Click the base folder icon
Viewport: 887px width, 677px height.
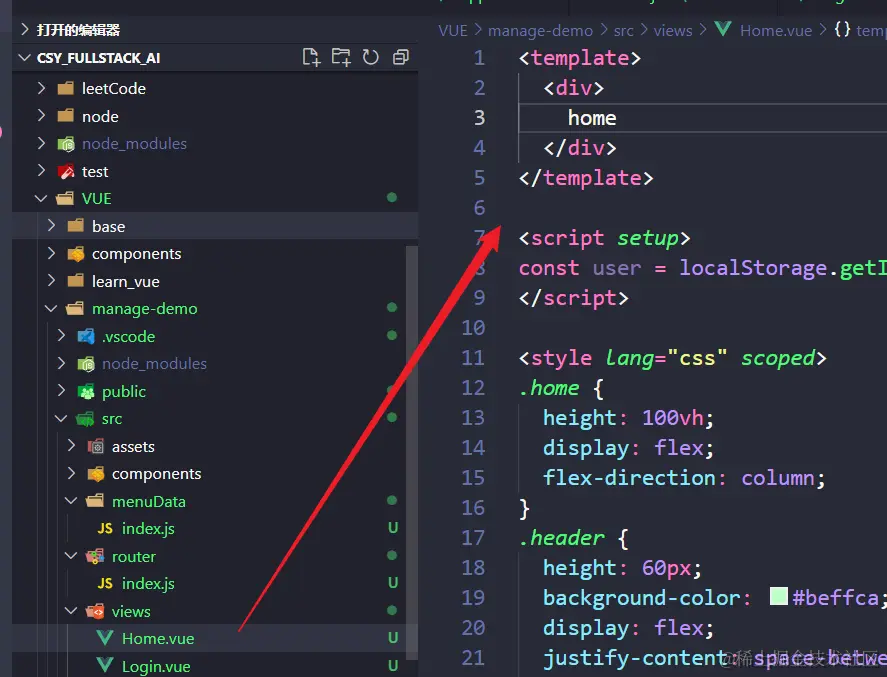click(75, 226)
